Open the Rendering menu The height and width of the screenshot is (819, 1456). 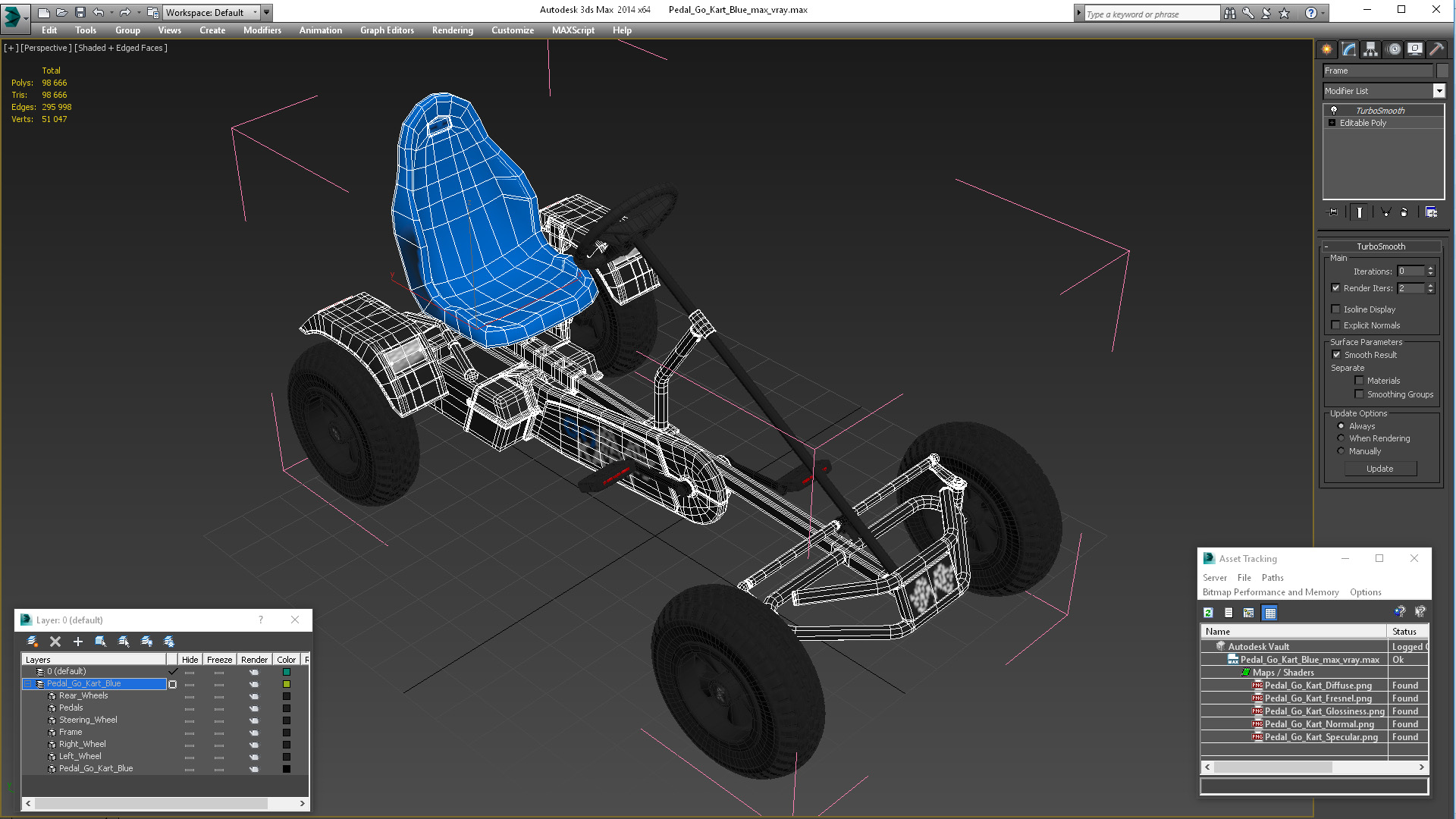click(452, 30)
